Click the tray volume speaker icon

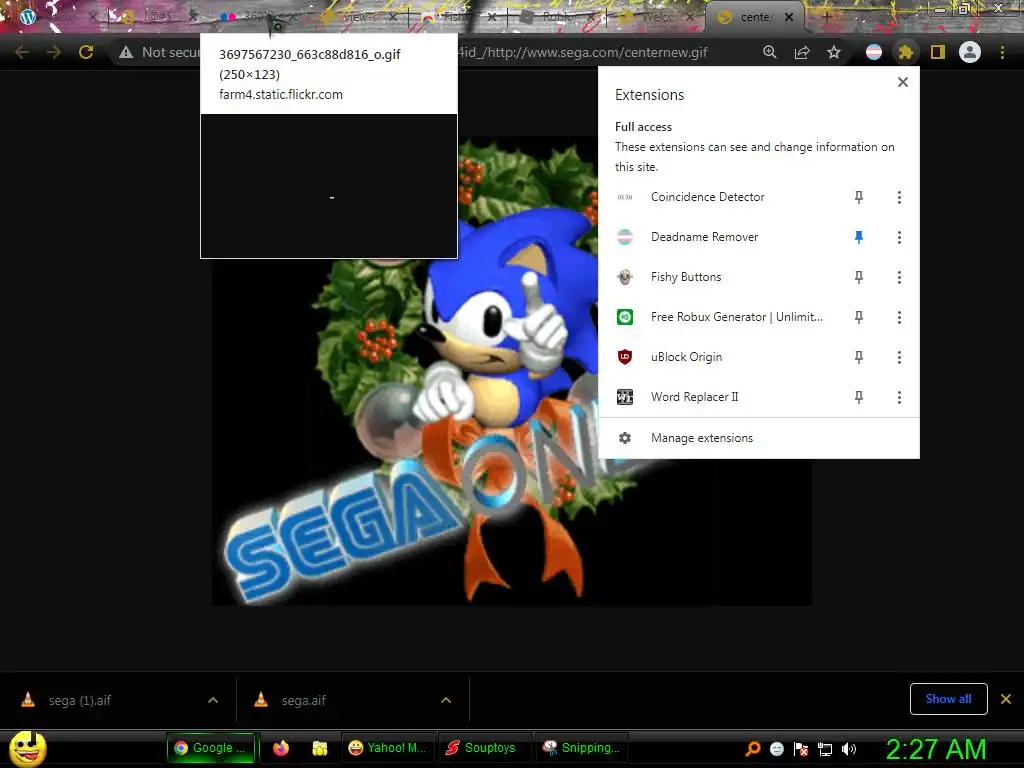[x=848, y=749]
